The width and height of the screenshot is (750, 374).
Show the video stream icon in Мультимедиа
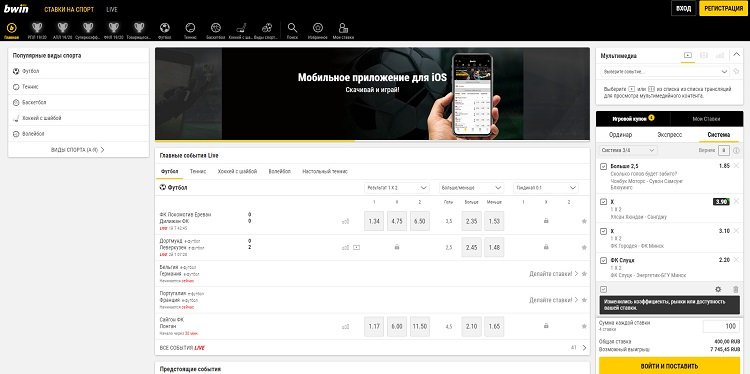click(687, 55)
